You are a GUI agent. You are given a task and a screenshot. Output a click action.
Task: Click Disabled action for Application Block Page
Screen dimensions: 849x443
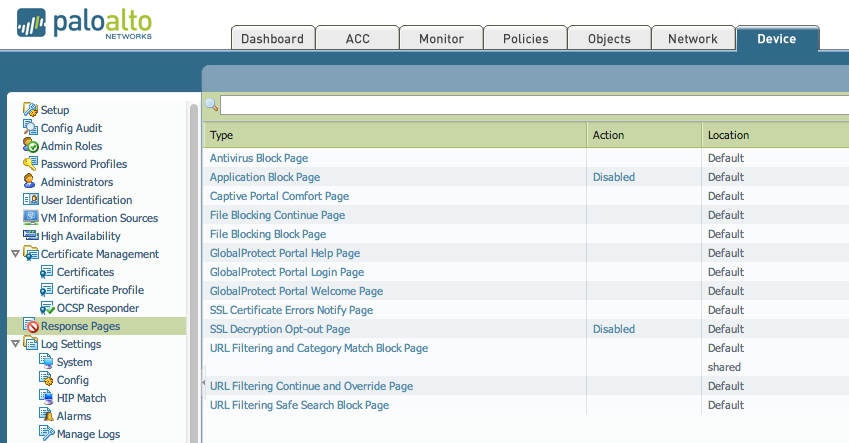click(613, 177)
